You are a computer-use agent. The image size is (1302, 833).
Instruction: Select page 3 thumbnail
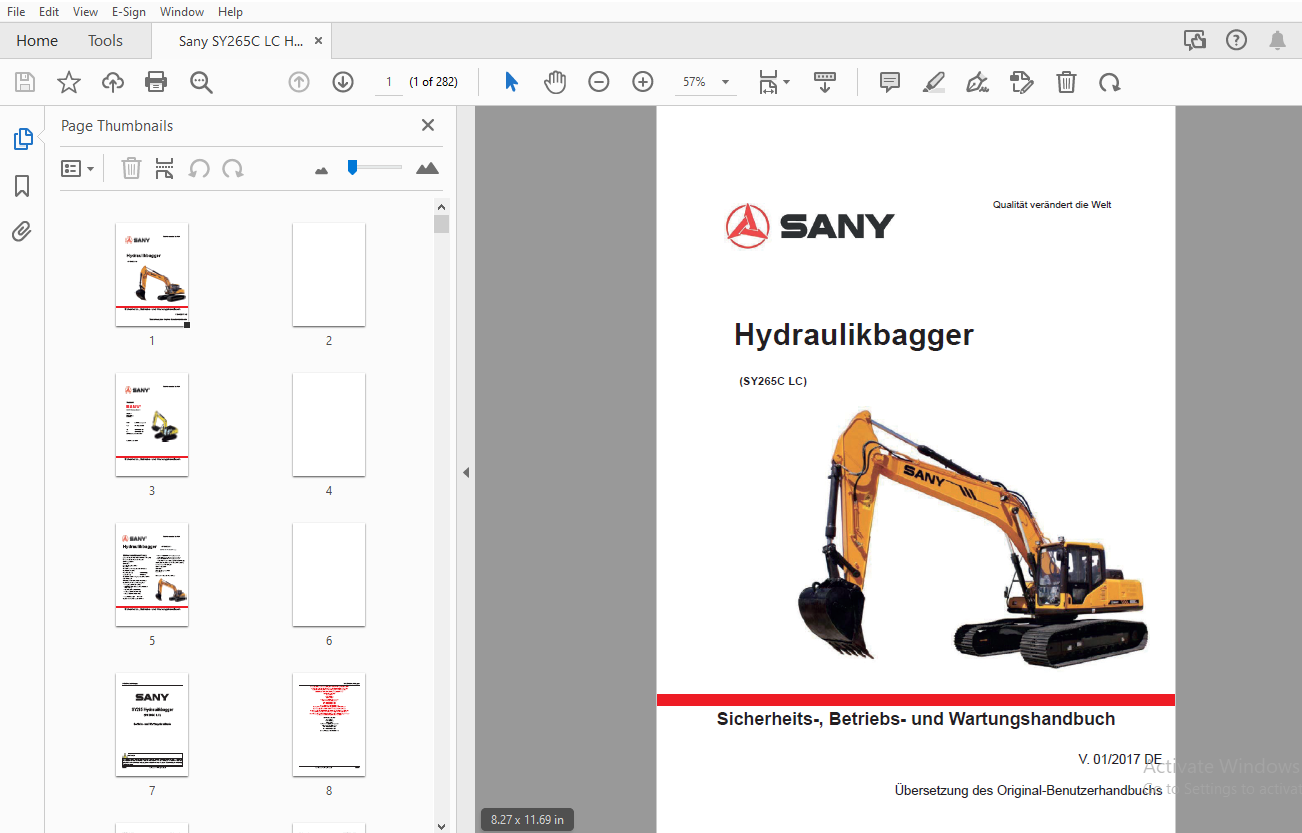click(x=152, y=425)
